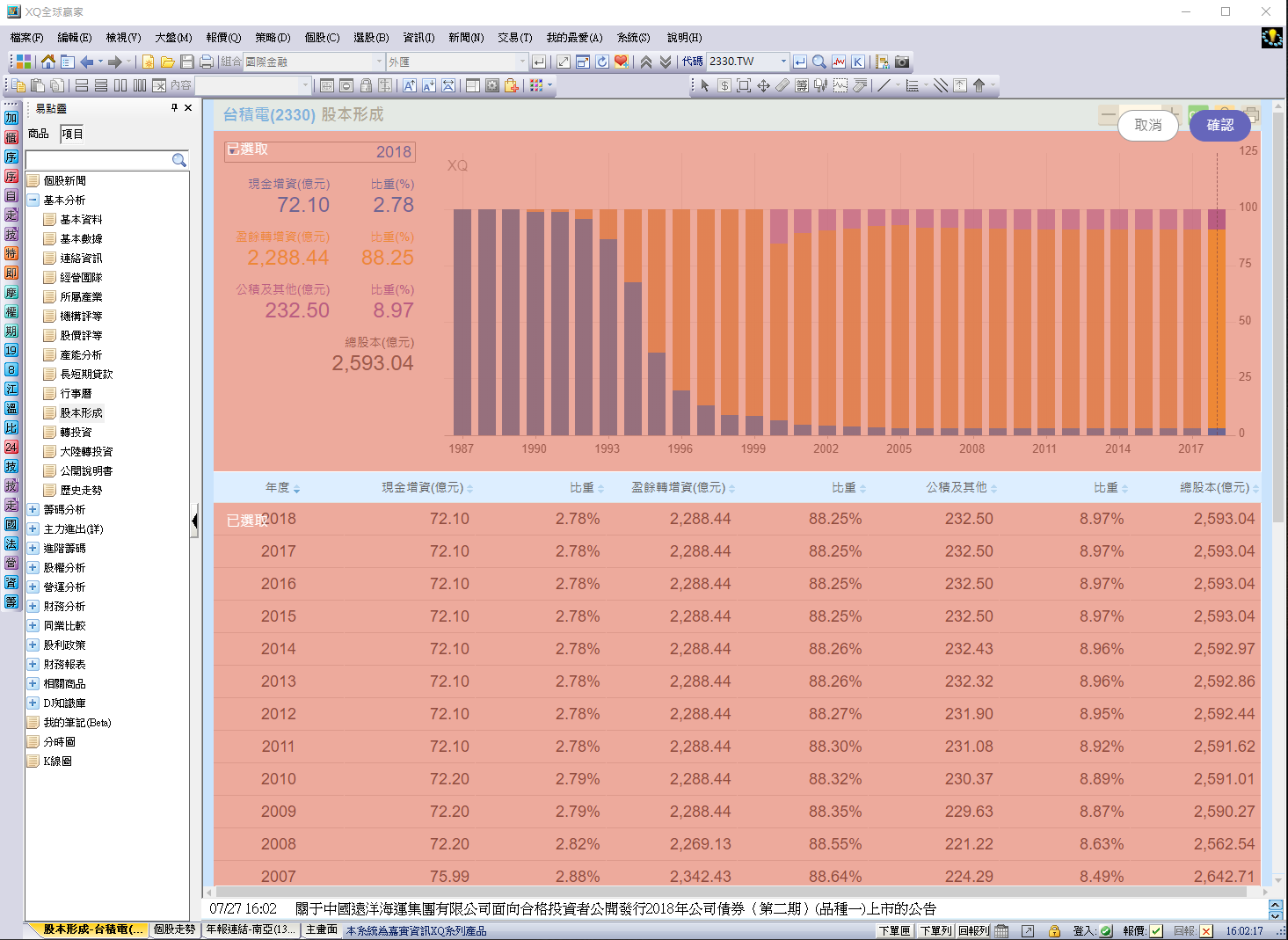This screenshot has width=1288, height=940.
Task: Click the 2017 bar in the chart
Action: pos(1191,322)
